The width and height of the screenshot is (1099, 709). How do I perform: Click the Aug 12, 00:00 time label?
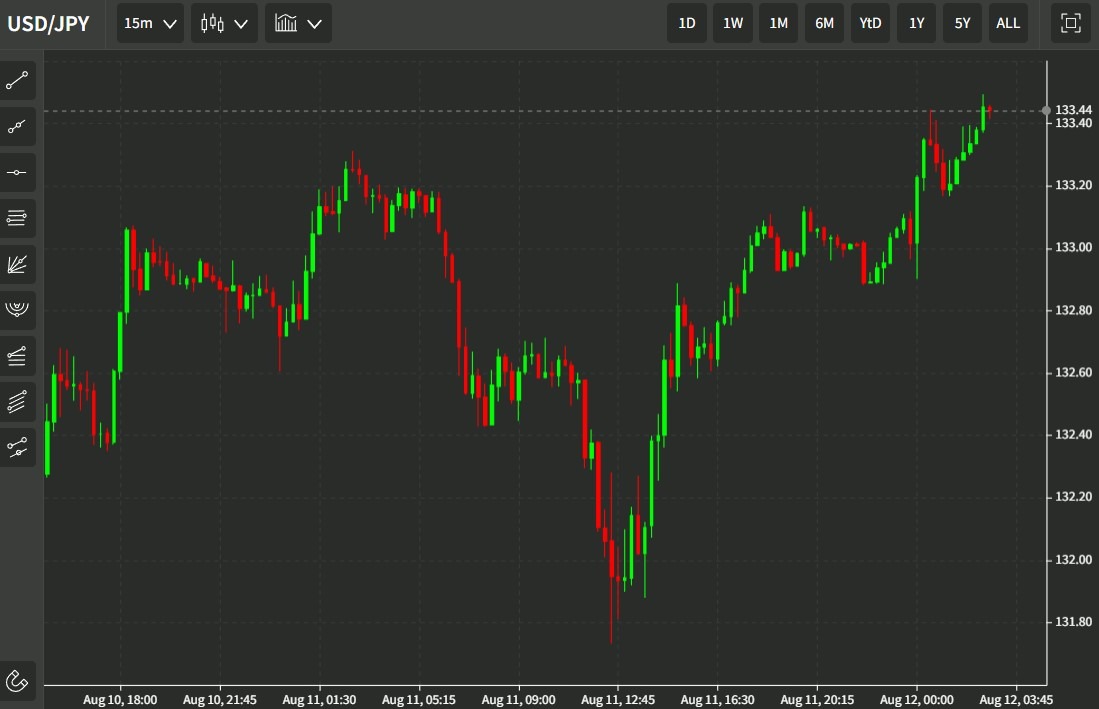(916, 699)
